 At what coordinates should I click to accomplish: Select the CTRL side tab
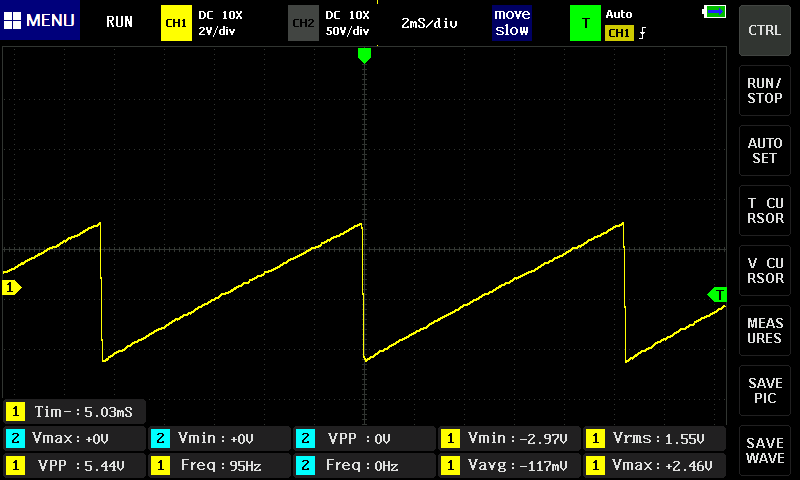[x=764, y=30]
